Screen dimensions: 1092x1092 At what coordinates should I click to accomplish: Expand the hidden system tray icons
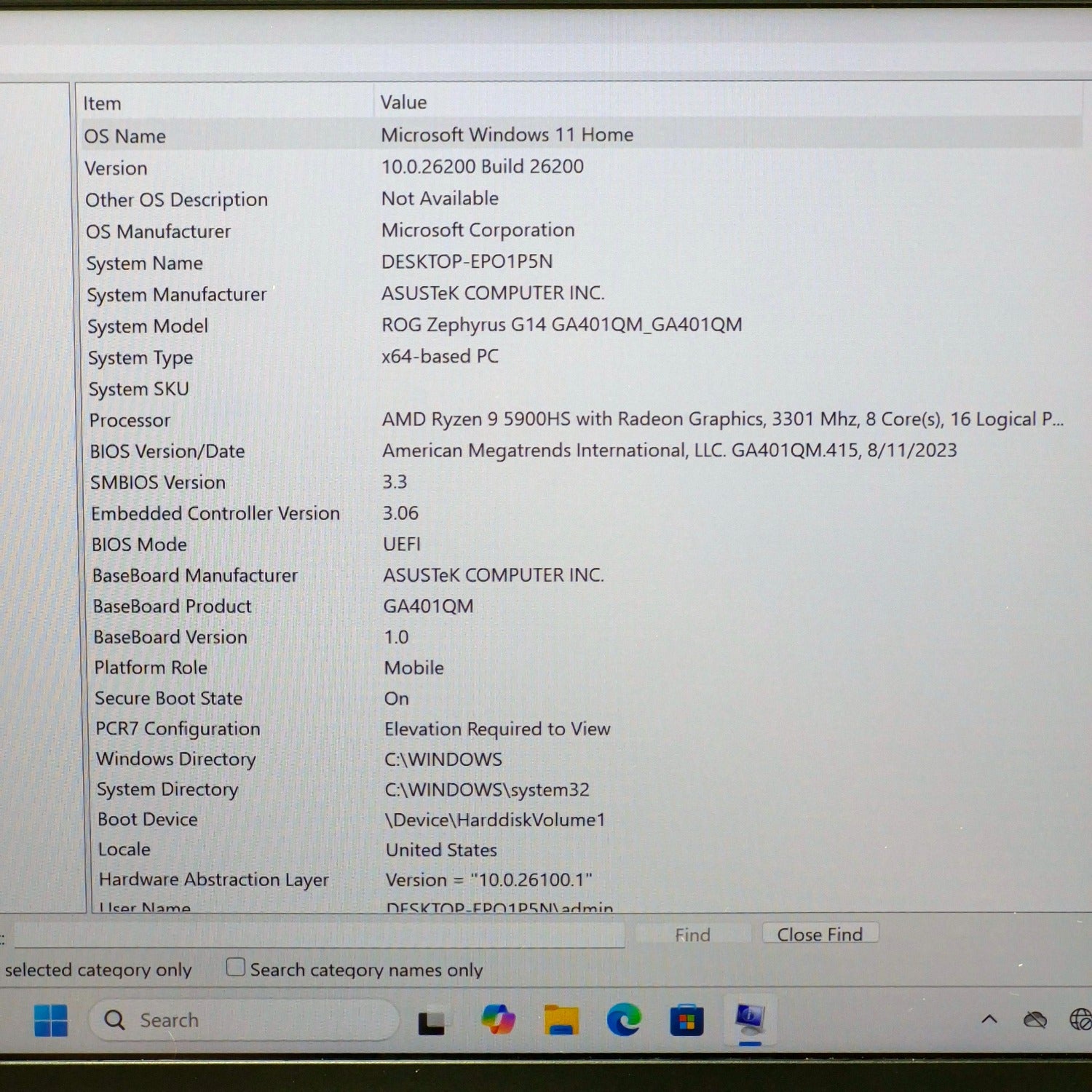pos(989,1019)
